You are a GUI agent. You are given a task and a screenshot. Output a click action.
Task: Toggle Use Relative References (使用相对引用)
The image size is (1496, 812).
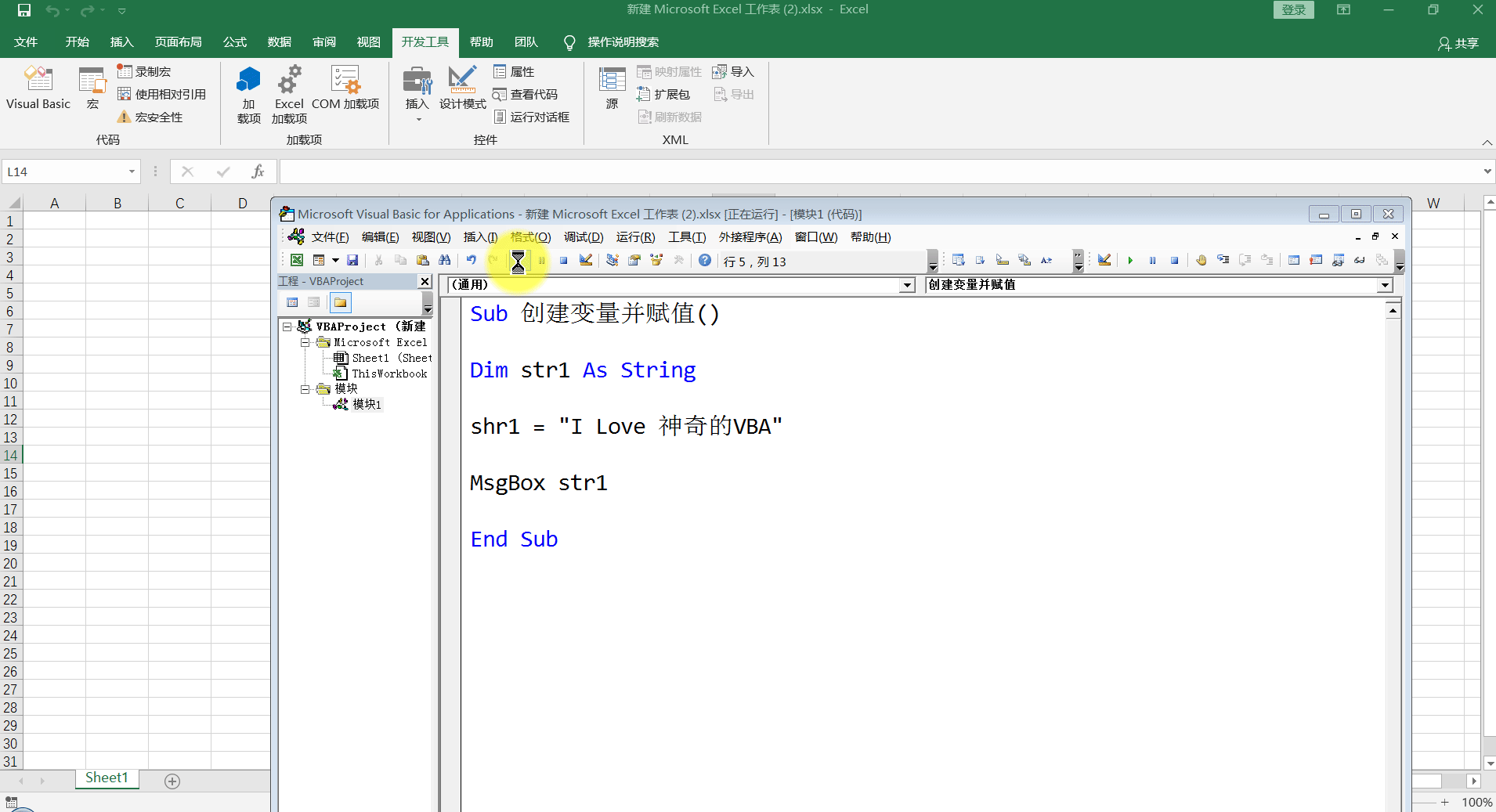(x=161, y=94)
